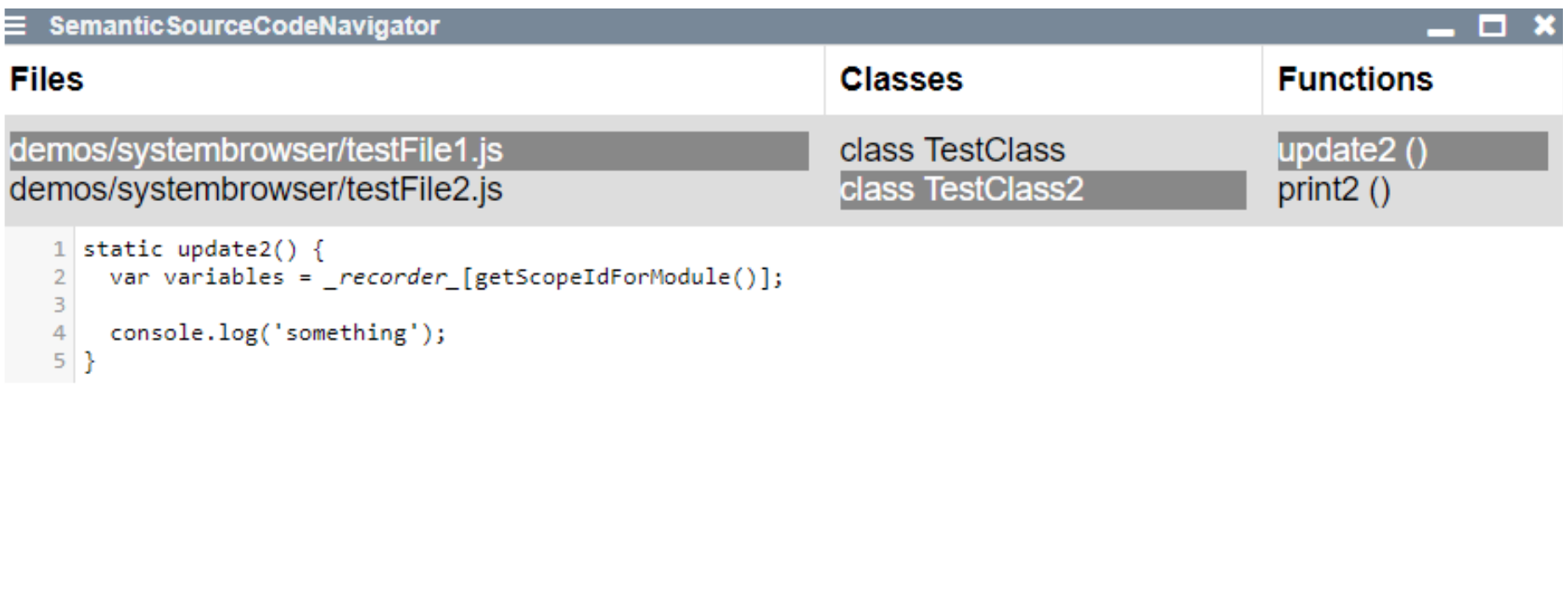The width and height of the screenshot is (1568, 604).
Task: Click the Classes column header
Action: 901,80
